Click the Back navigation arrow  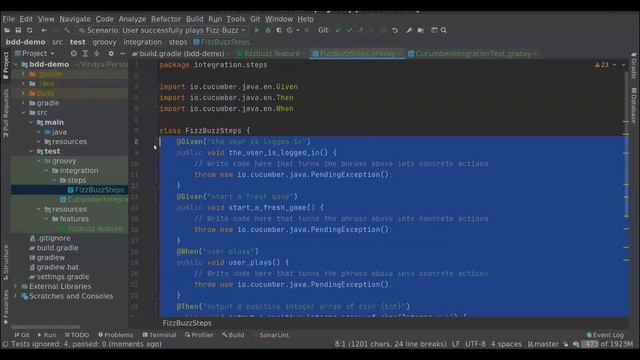pos(44,30)
